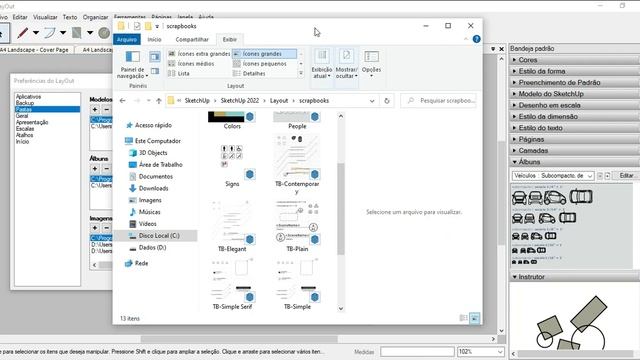
Task: Refresh the scrapbooks folder view
Action: click(387, 100)
